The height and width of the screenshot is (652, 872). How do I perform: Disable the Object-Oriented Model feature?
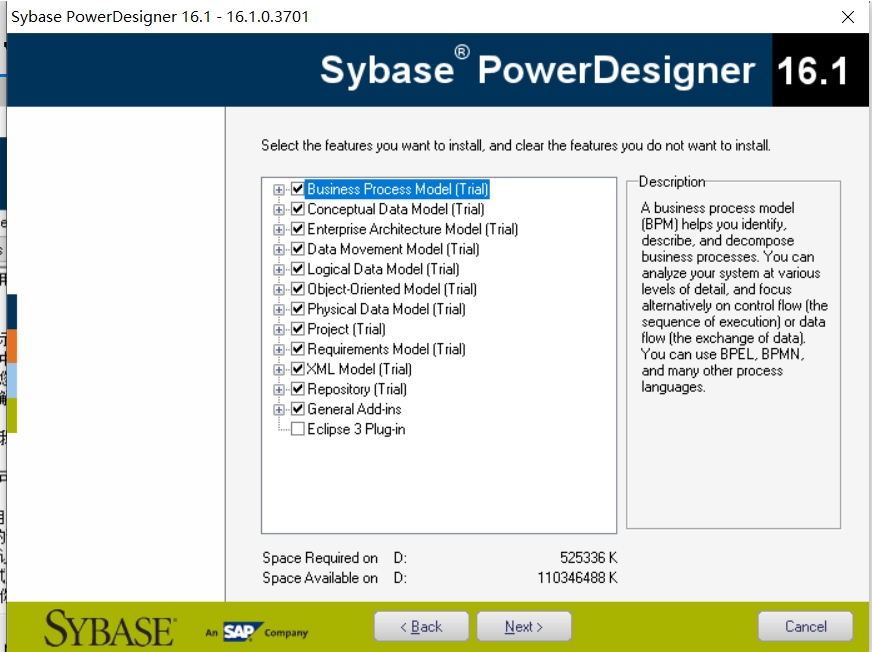[297, 288]
